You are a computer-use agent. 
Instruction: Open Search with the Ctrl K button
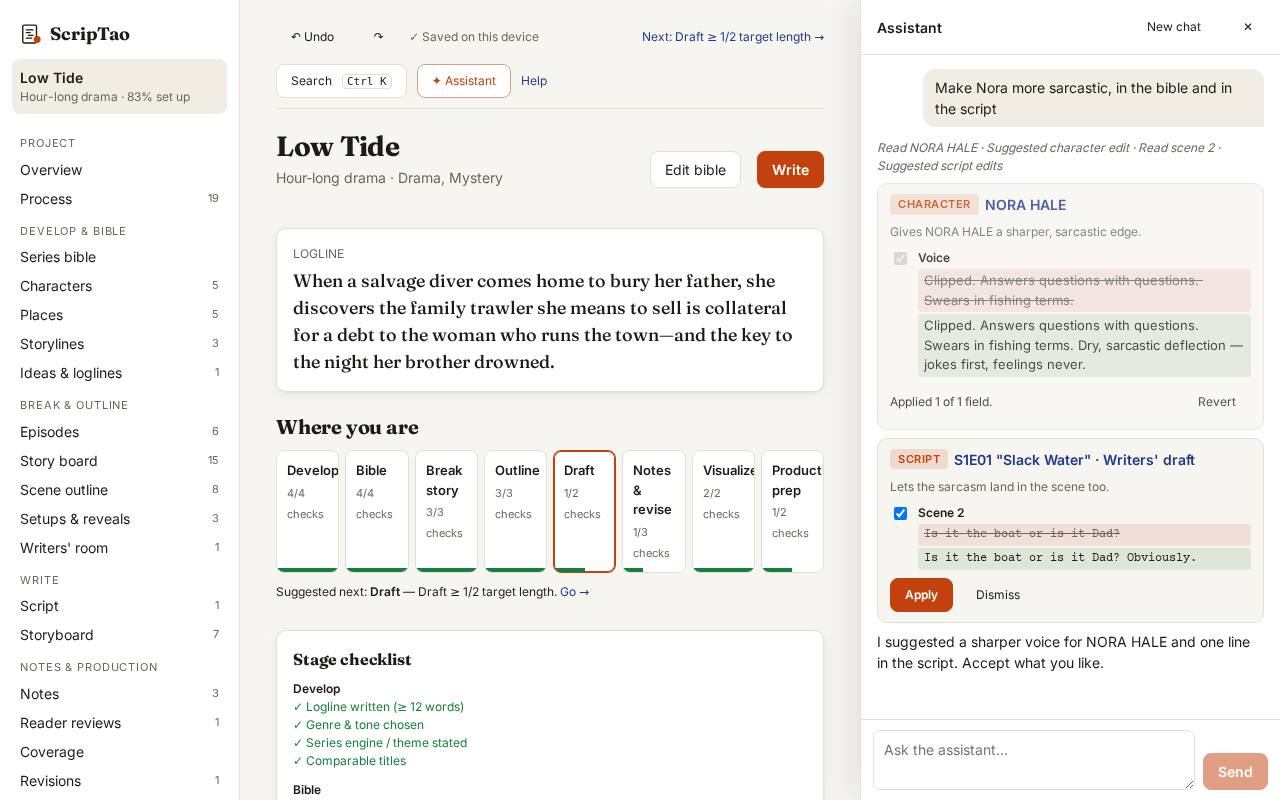341,81
